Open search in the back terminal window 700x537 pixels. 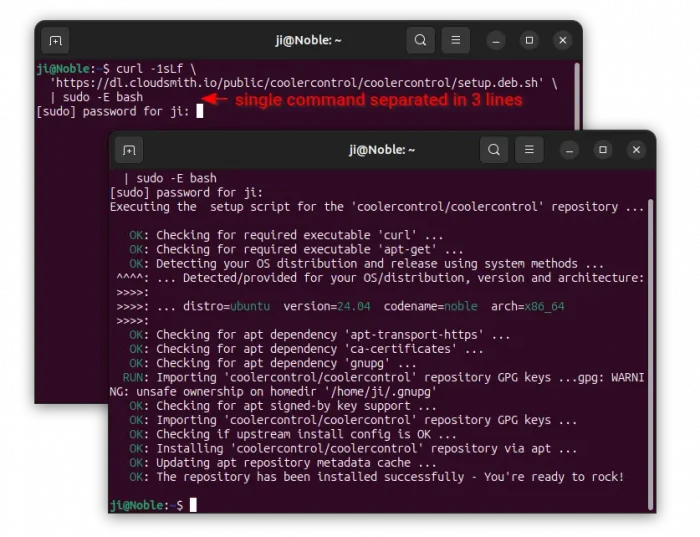point(420,40)
